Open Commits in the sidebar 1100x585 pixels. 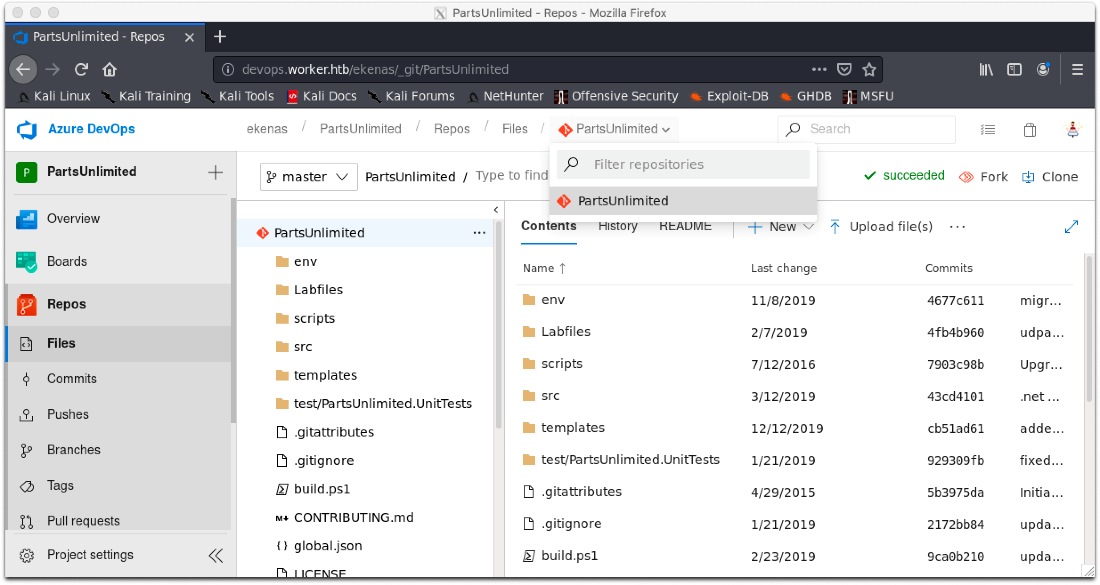[119, 379]
